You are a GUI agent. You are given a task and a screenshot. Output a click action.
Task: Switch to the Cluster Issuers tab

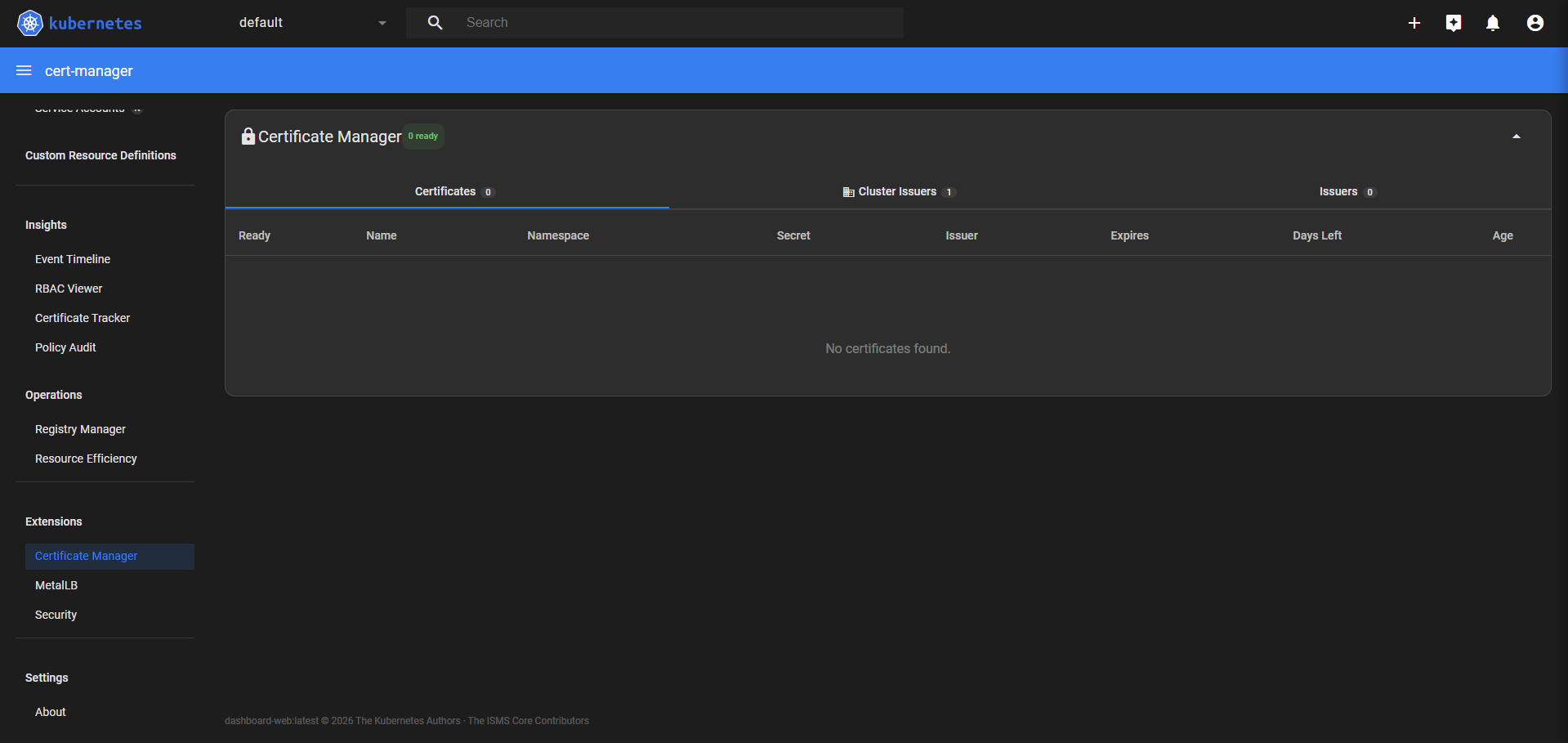[898, 191]
